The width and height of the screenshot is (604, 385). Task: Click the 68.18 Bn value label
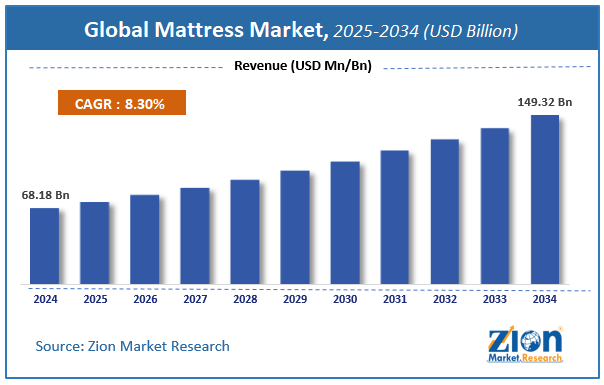point(45,195)
